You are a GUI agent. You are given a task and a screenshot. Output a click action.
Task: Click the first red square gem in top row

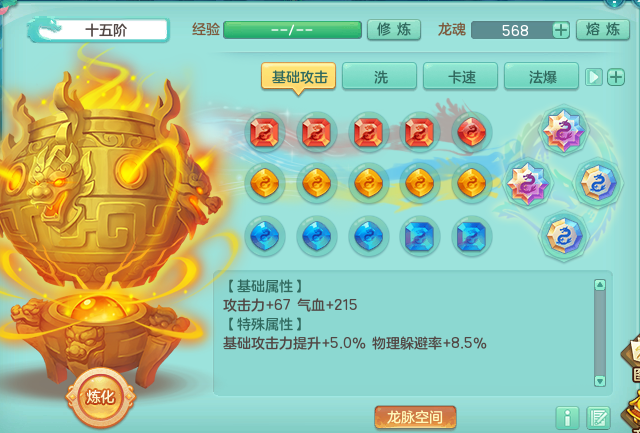264,132
